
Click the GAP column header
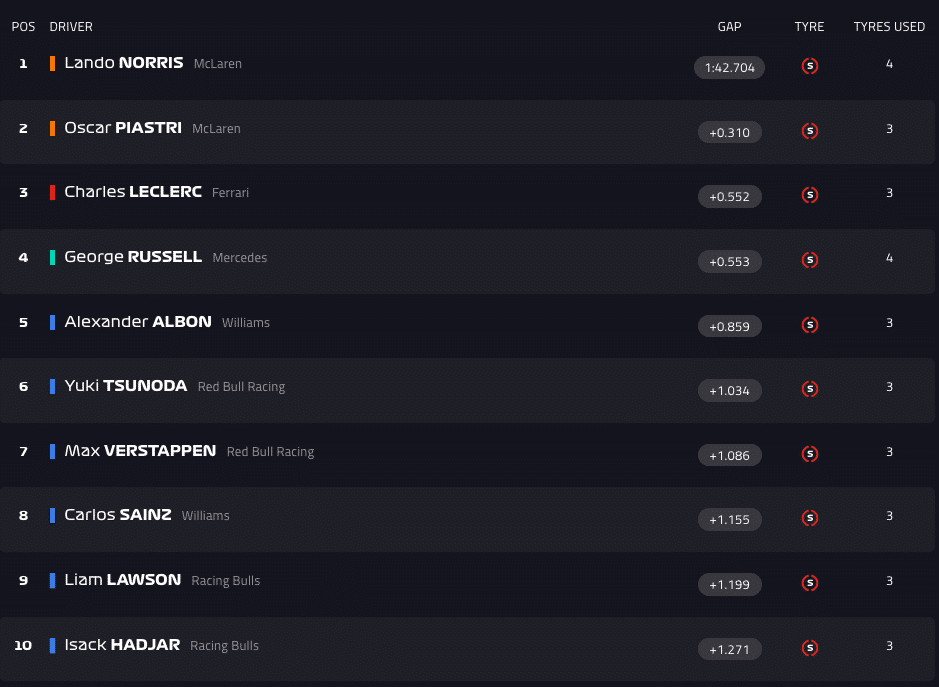[x=729, y=27]
